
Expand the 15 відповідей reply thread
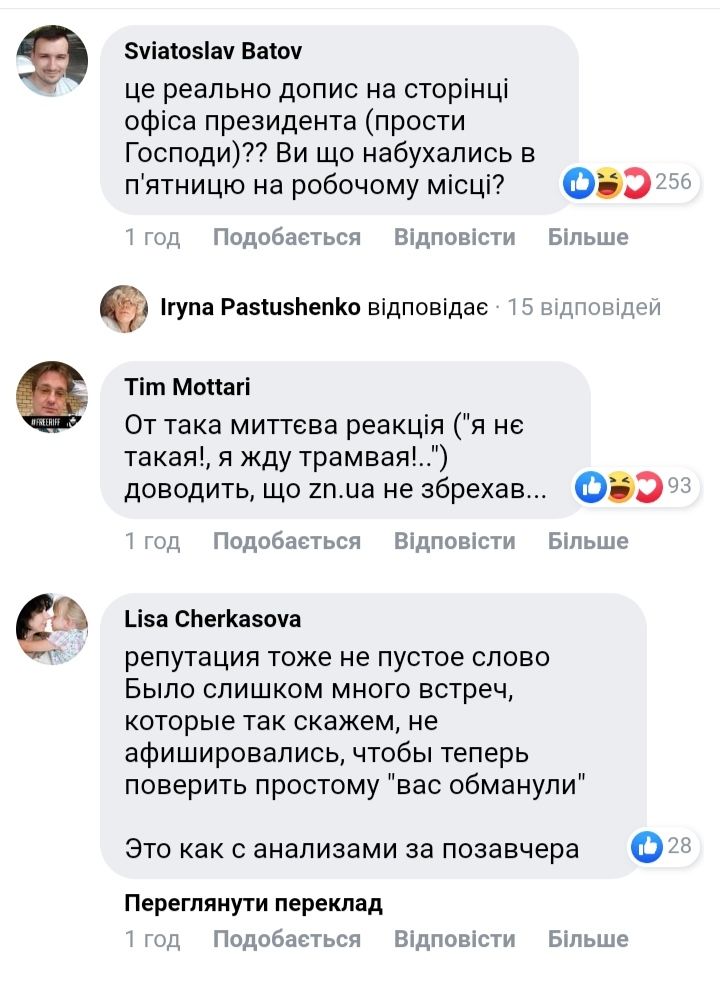coord(584,307)
